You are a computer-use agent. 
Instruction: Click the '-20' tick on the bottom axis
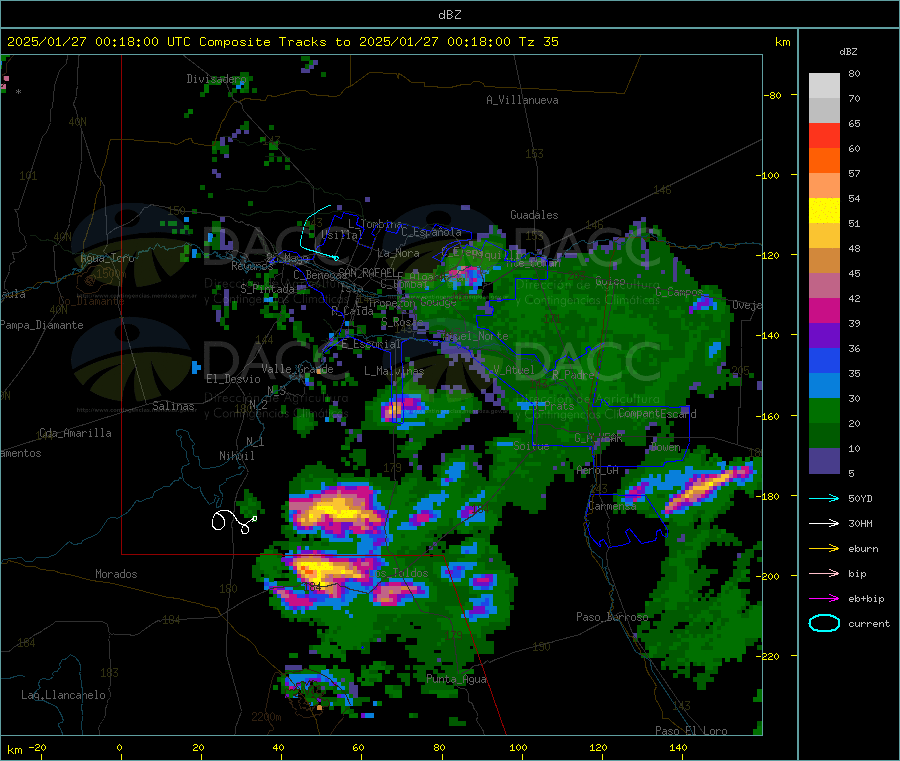point(37,747)
